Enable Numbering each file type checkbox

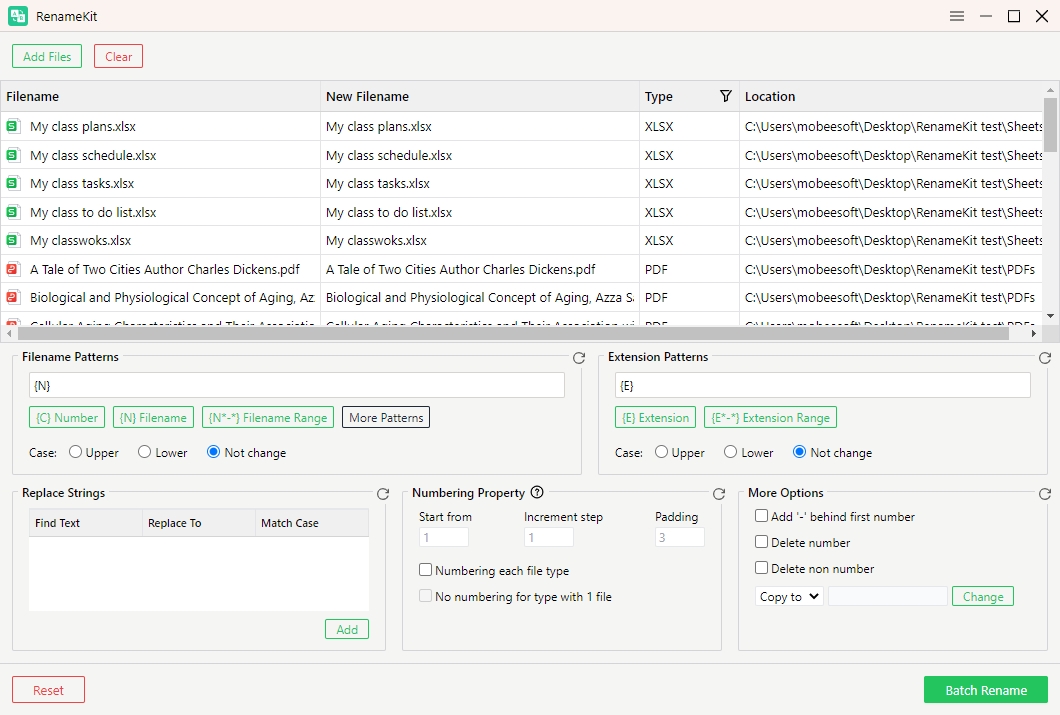(x=425, y=570)
